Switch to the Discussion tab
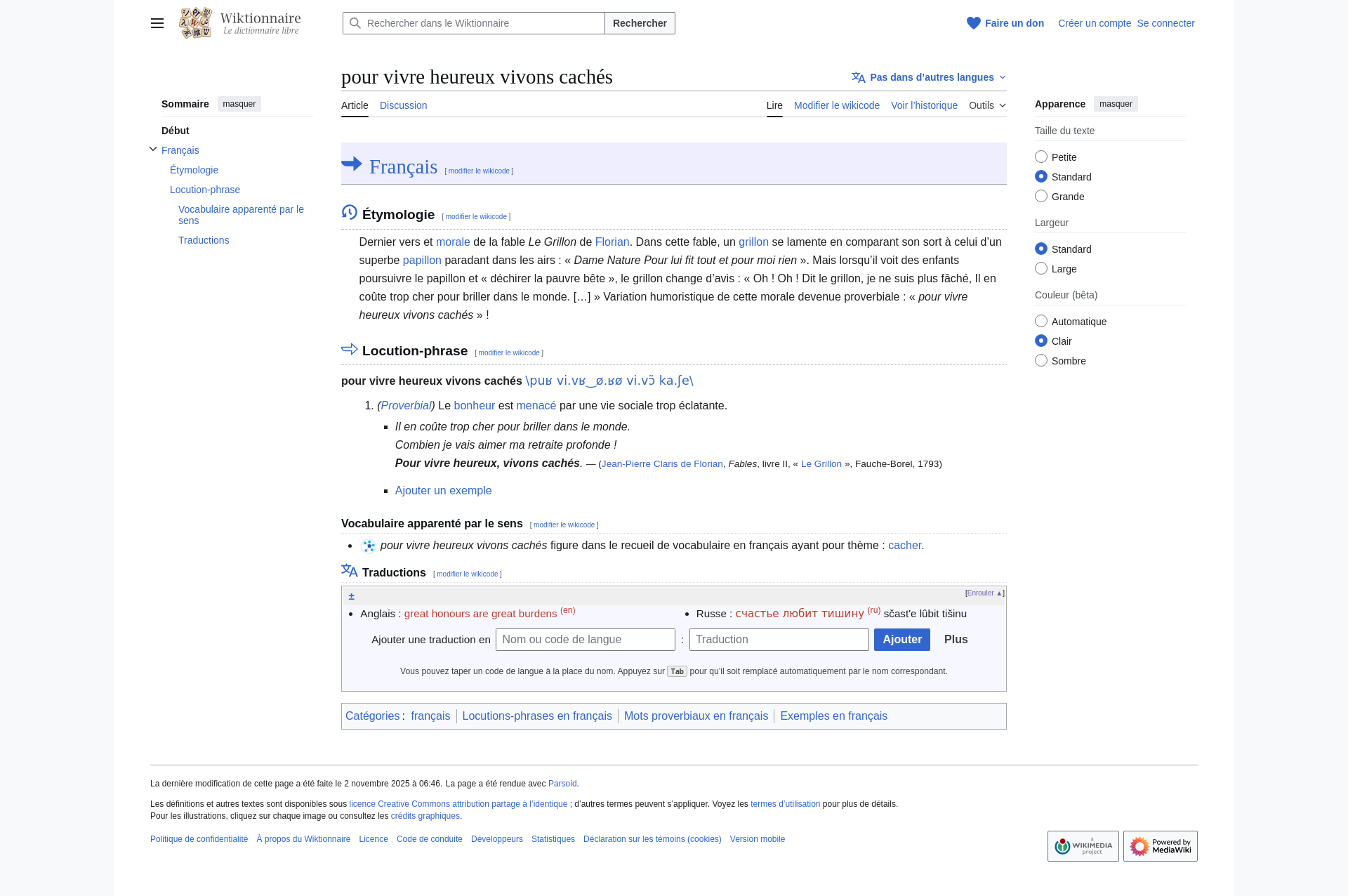This screenshot has height=896, width=1348. click(403, 105)
